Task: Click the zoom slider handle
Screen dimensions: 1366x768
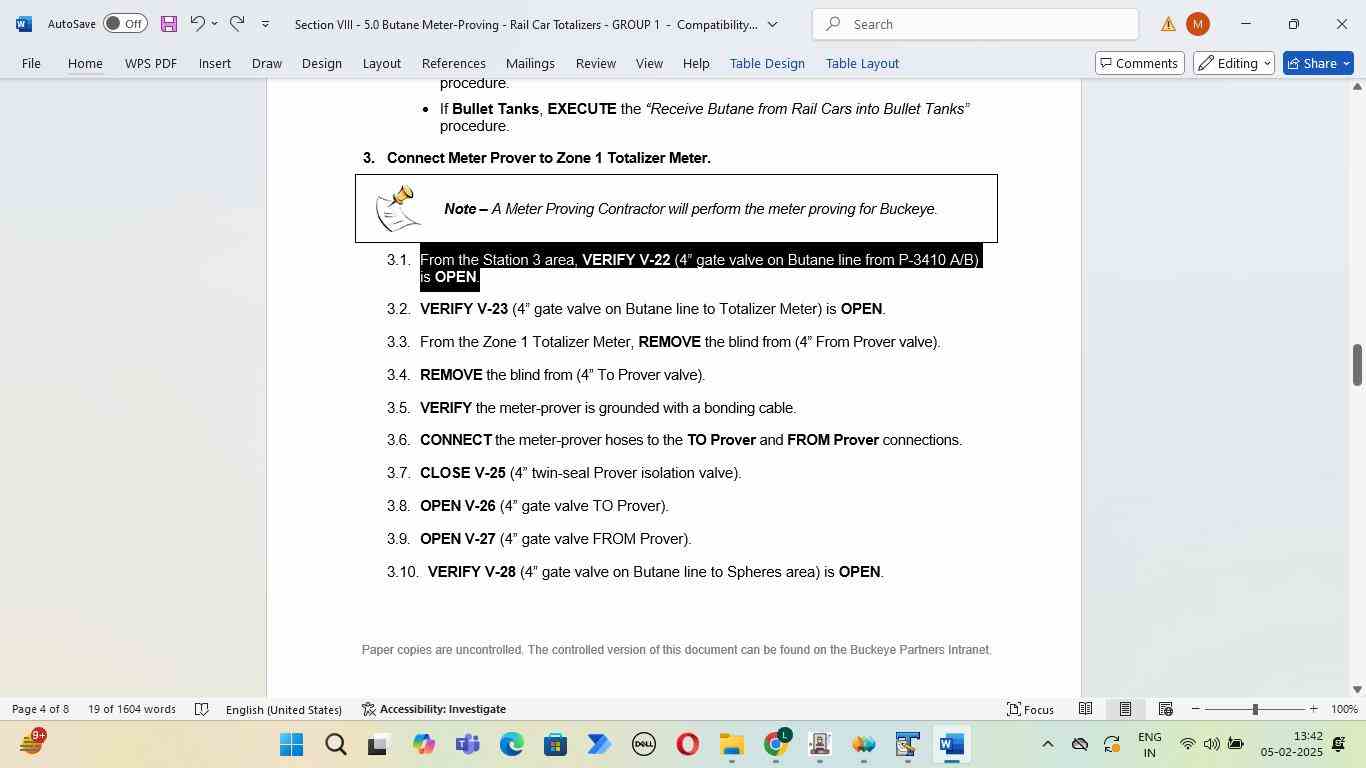Action: point(1255,709)
